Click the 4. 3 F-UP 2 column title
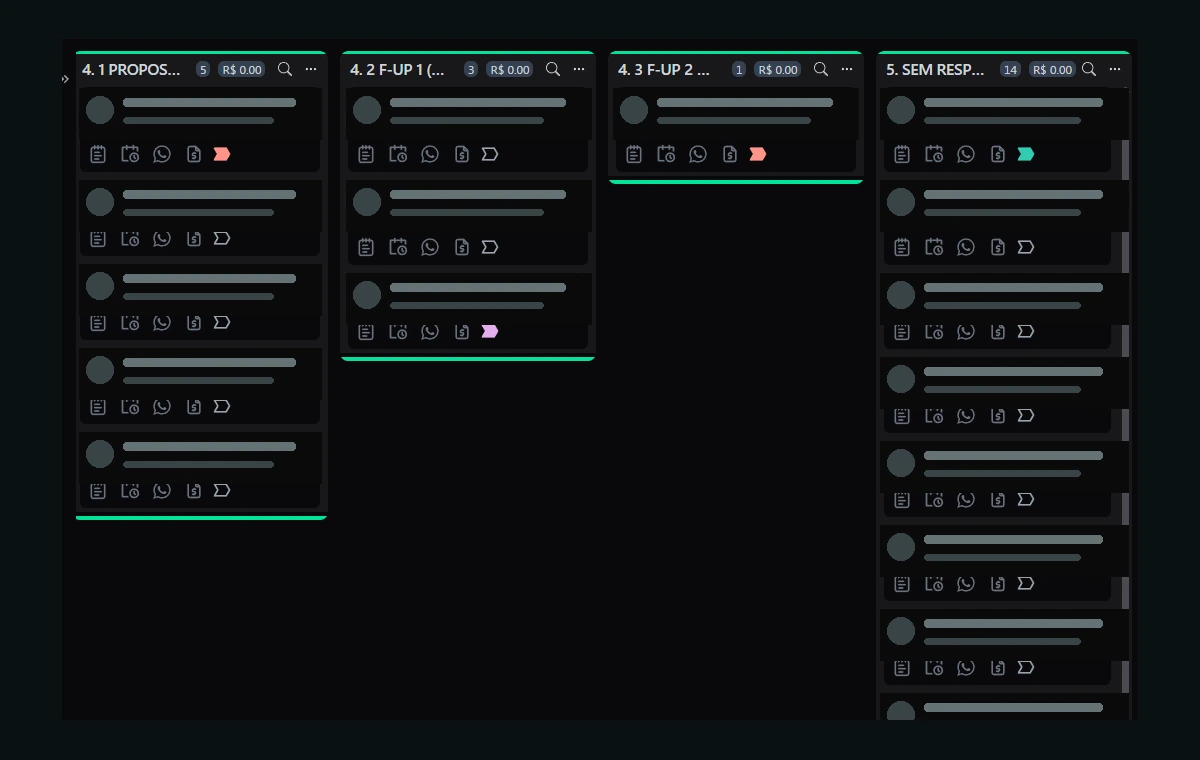The width and height of the screenshot is (1200, 760). (664, 69)
